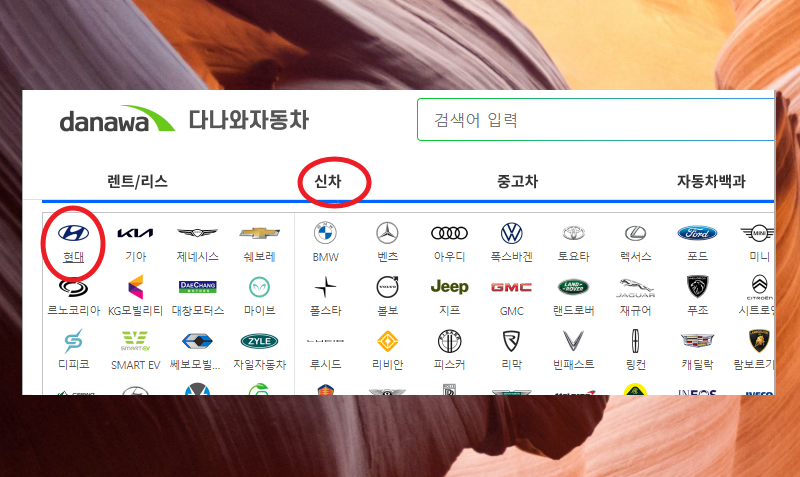Select the Hyundai brand logo
The height and width of the screenshot is (477, 800).
point(73,233)
